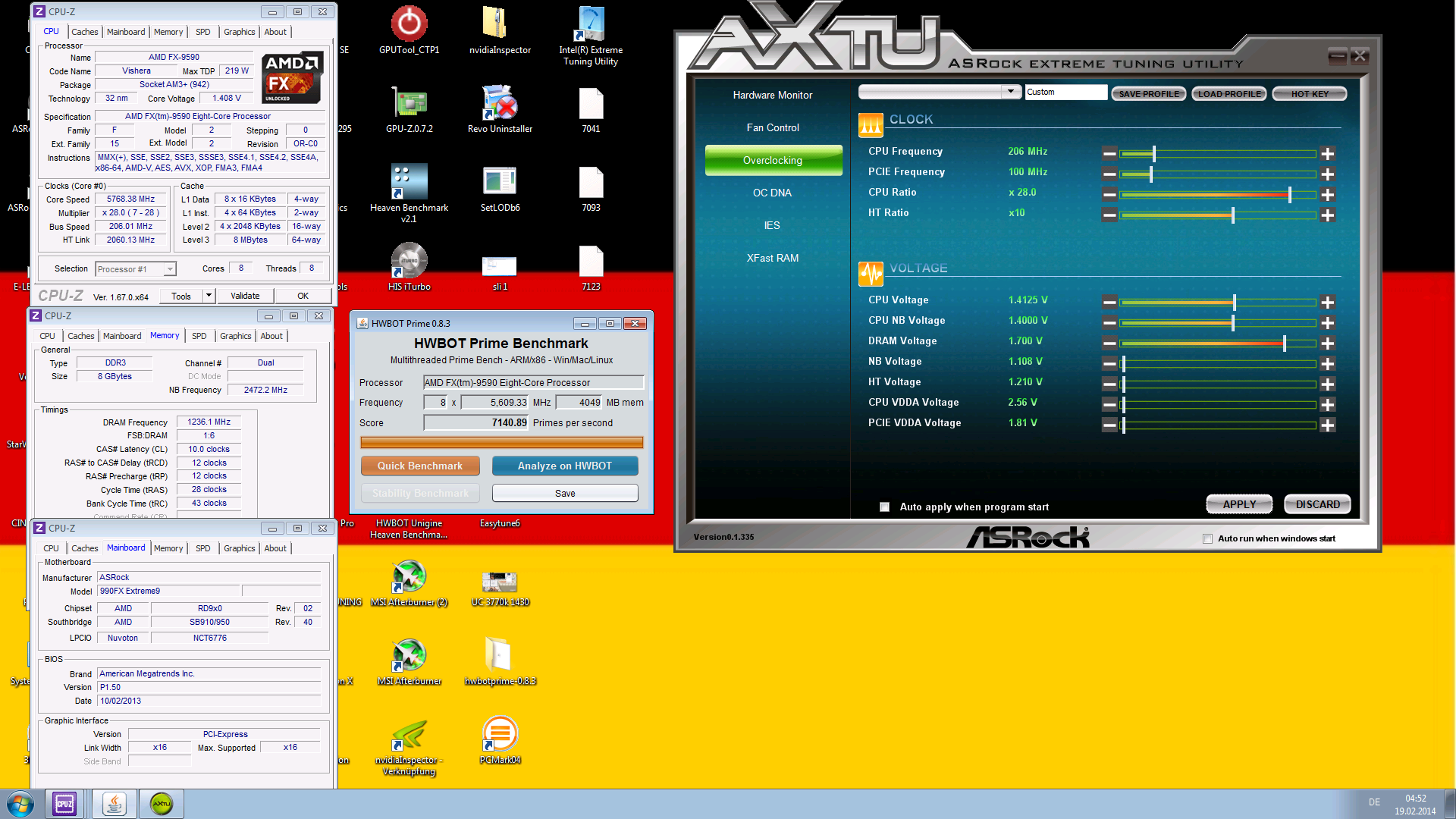This screenshot has width=1456, height=819.
Task: Increase DRAM Voltage with plus button
Action: (x=1327, y=344)
